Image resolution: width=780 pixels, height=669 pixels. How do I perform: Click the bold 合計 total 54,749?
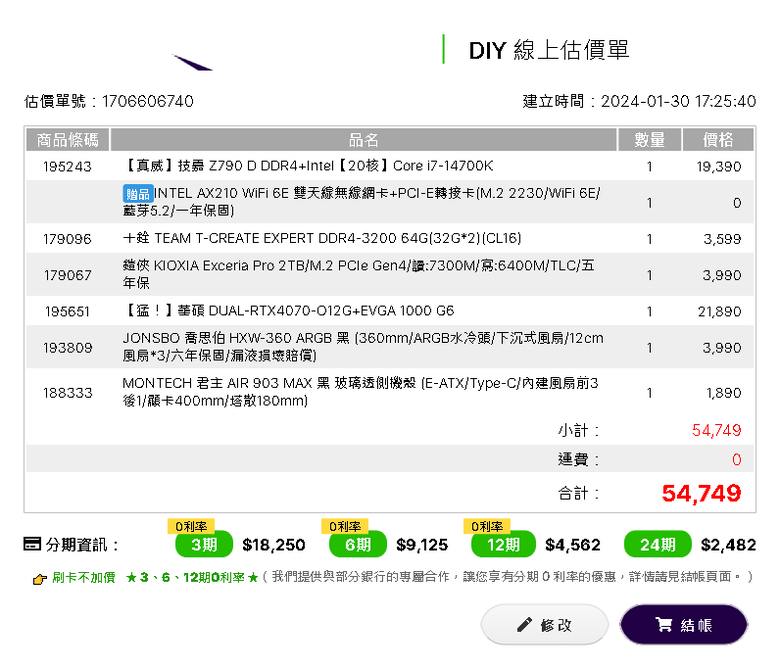point(701,493)
